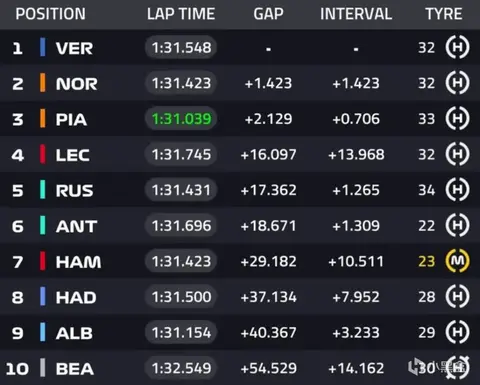The width and height of the screenshot is (480, 385).
Task: Click the green fastest lap 1:31.039 badge
Action: click(x=181, y=119)
